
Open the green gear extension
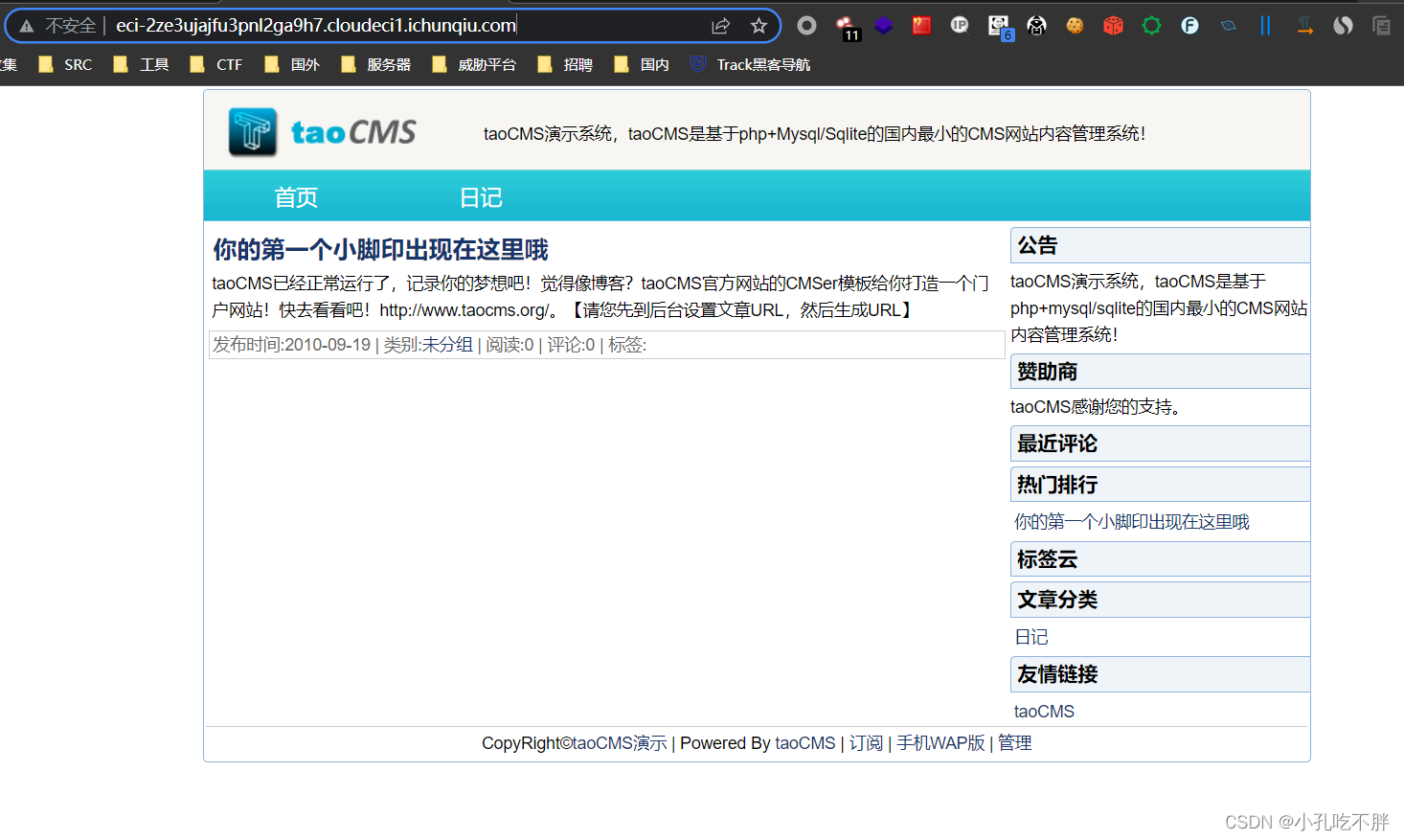pos(1151,26)
